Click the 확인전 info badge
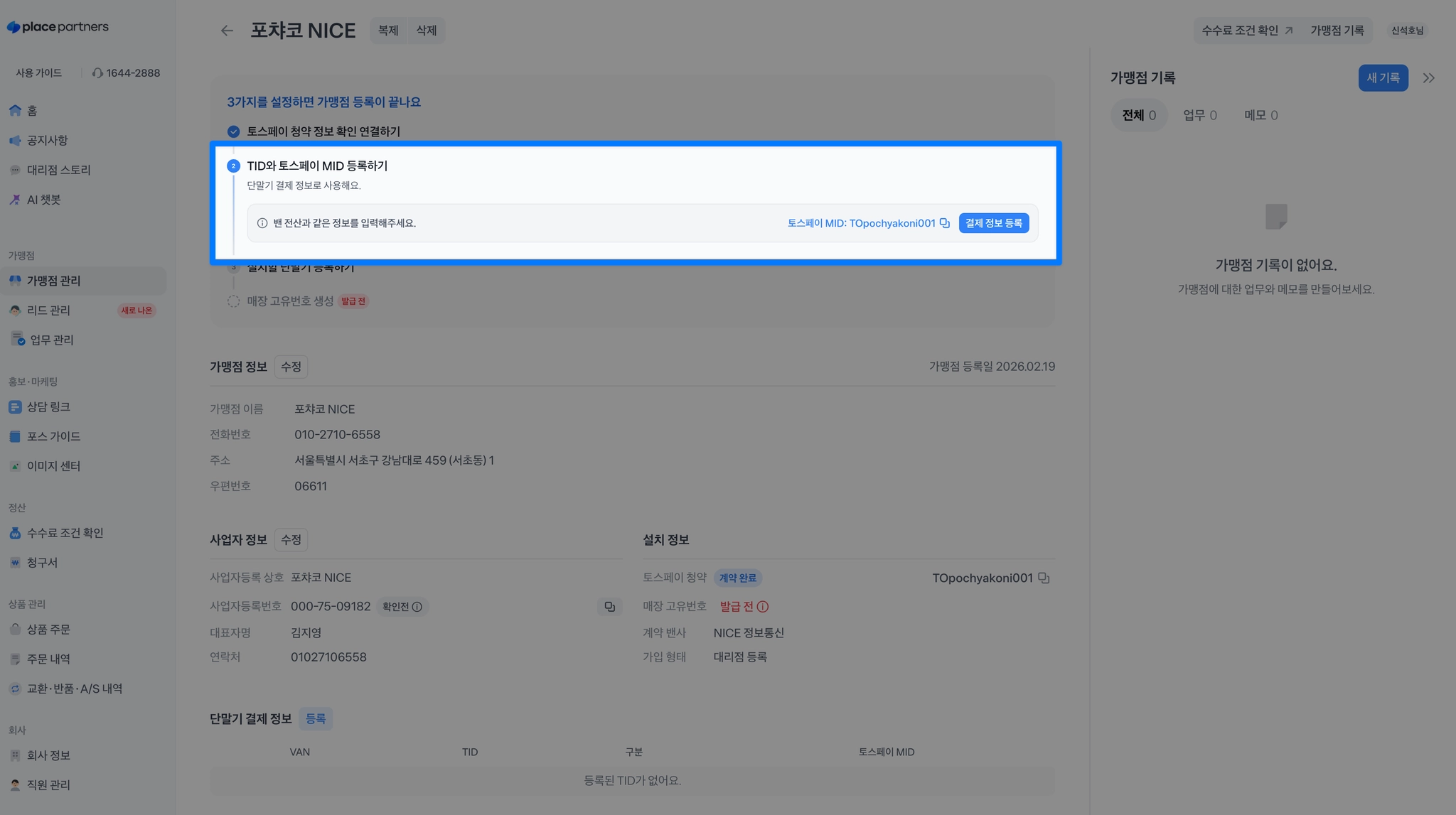1456x815 pixels. coord(402,607)
